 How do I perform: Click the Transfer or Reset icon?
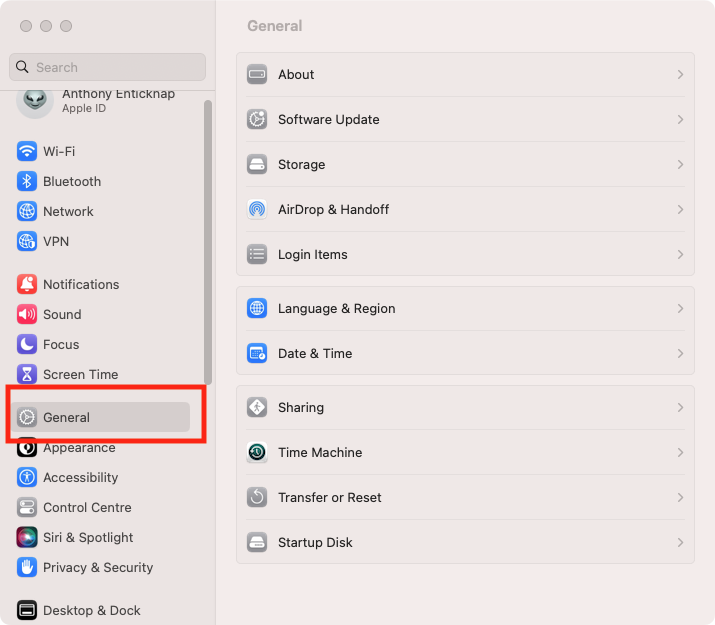click(x=257, y=497)
